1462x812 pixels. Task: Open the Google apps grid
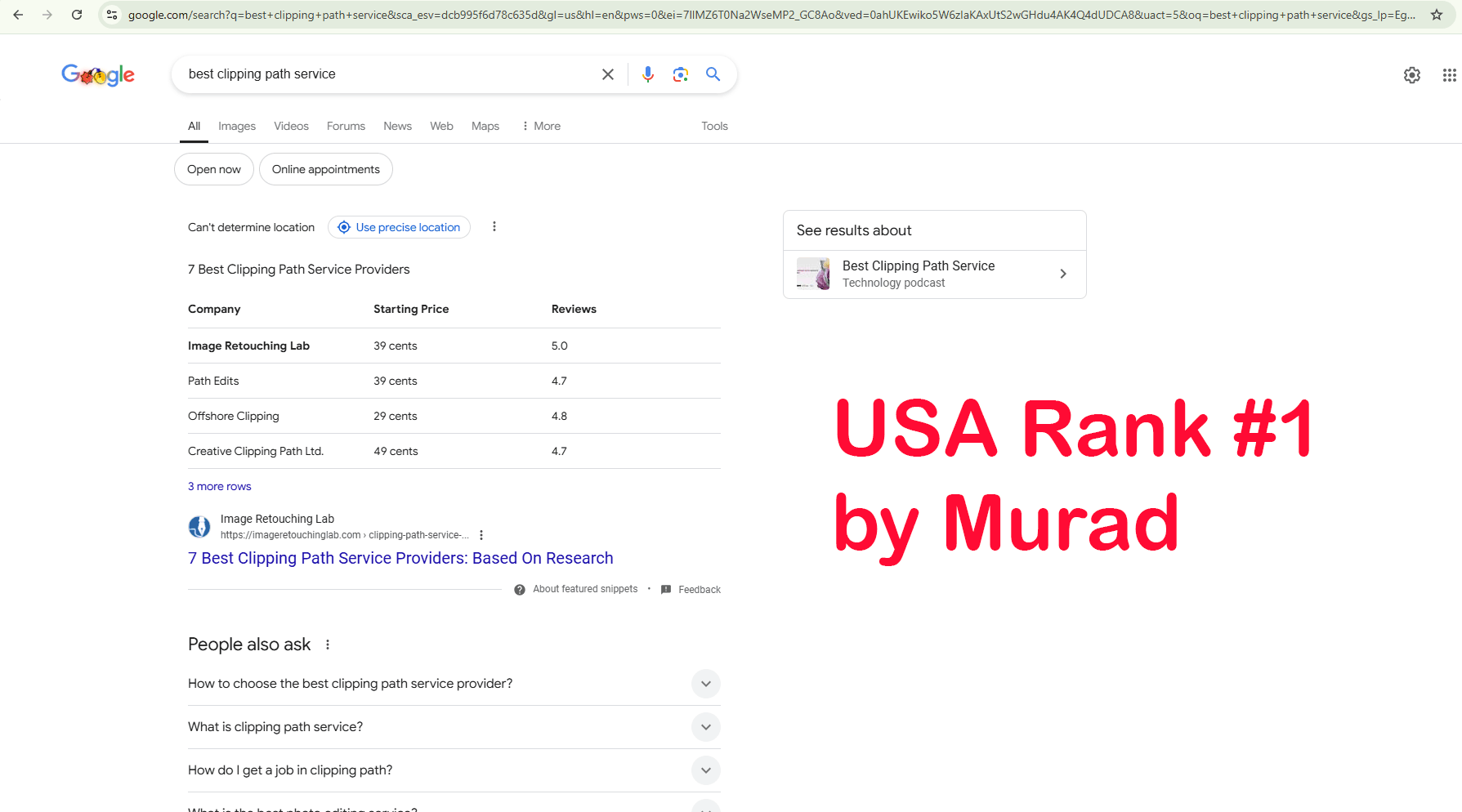click(1449, 75)
